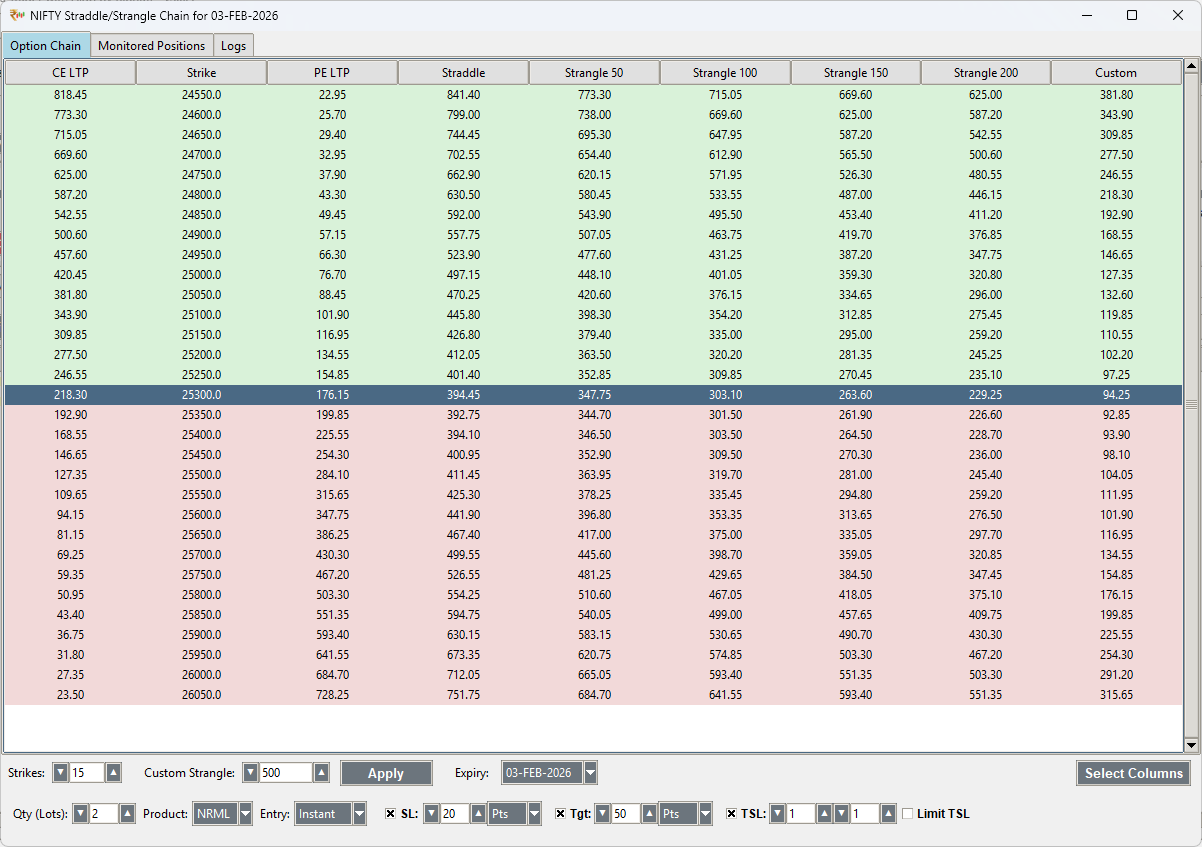Decrease the SL value with down arrow
1202x847 pixels.
pos(431,814)
